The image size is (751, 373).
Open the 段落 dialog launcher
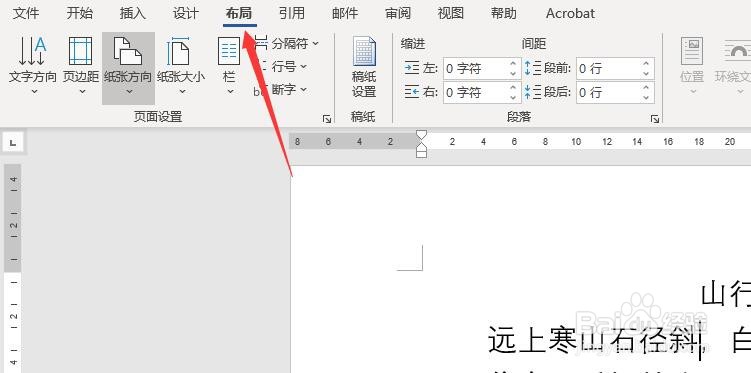coord(655,119)
